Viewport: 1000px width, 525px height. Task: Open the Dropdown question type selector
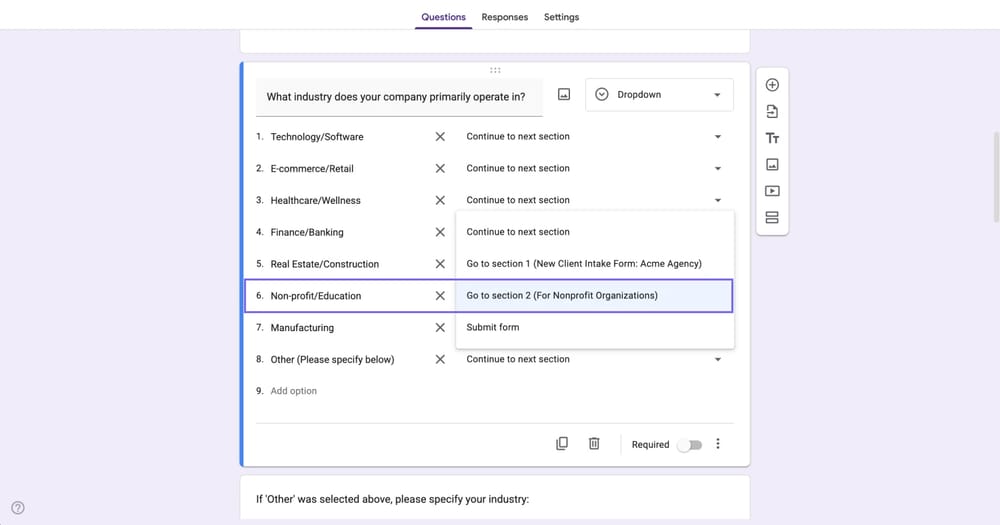click(x=658, y=95)
